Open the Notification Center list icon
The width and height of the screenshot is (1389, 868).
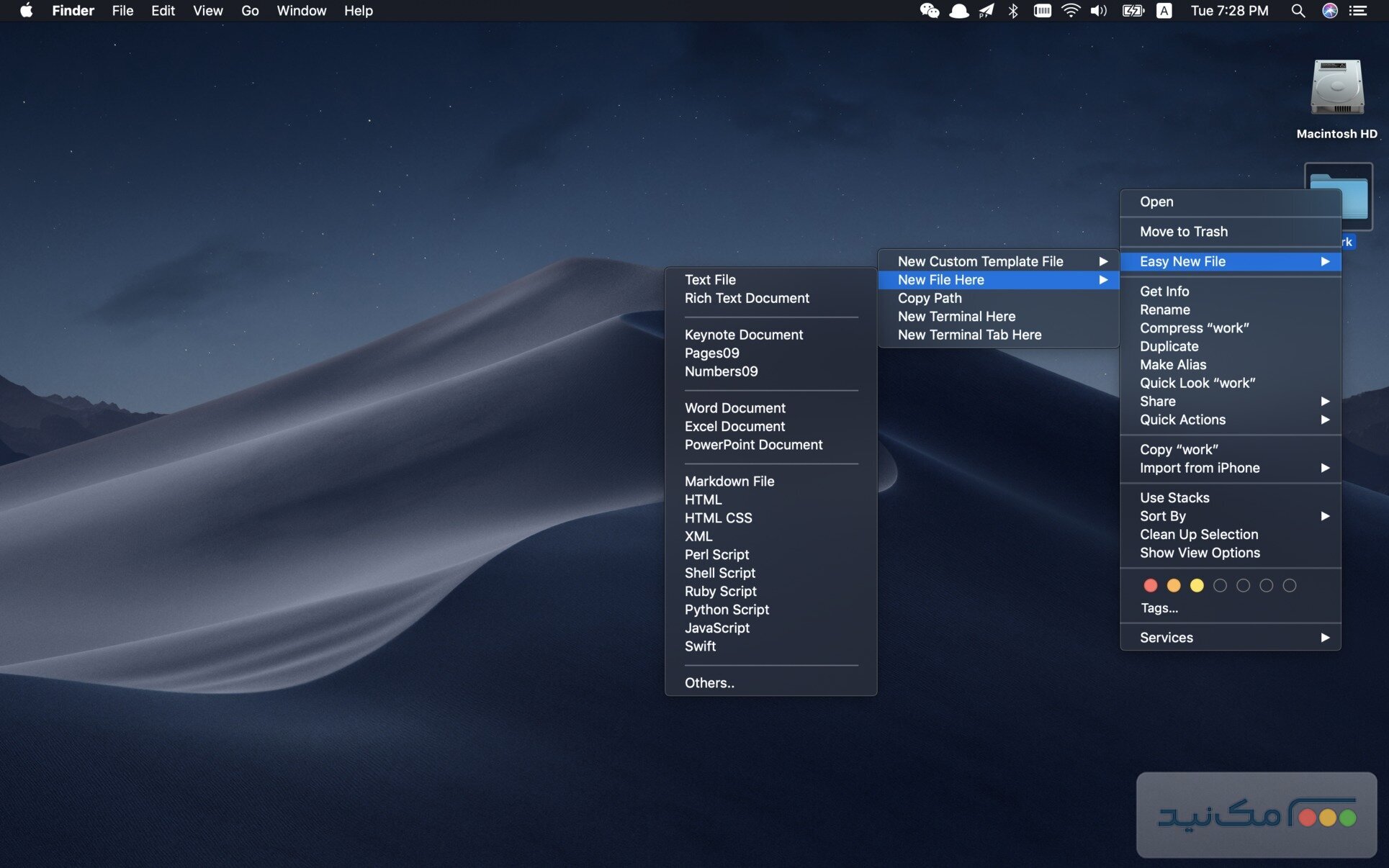[x=1358, y=11]
